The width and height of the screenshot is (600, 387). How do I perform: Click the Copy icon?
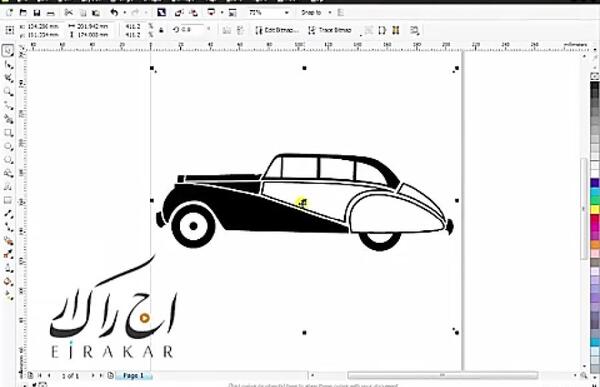(x=83, y=13)
